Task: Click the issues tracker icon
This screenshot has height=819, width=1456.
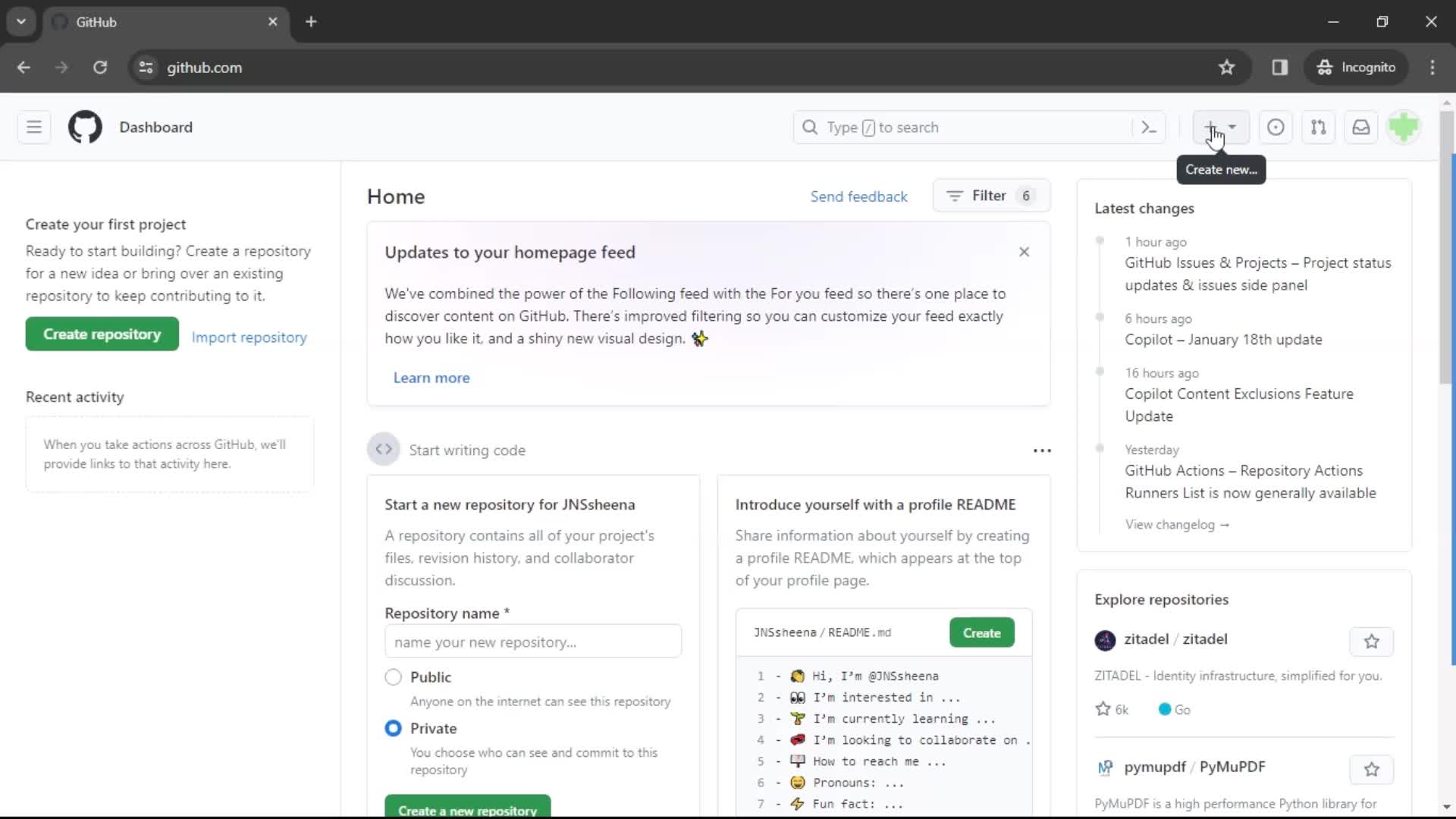Action: (1275, 127)
